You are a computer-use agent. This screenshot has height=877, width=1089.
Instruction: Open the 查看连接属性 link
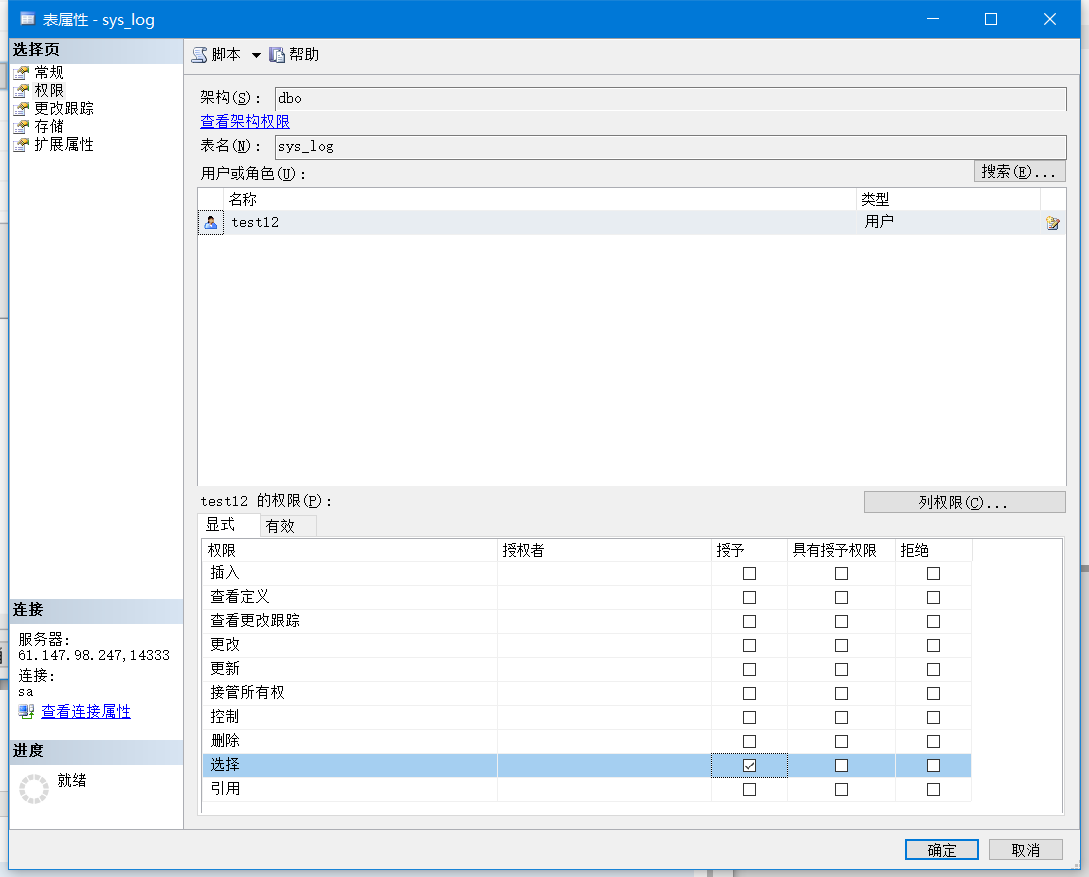[85, 712]
